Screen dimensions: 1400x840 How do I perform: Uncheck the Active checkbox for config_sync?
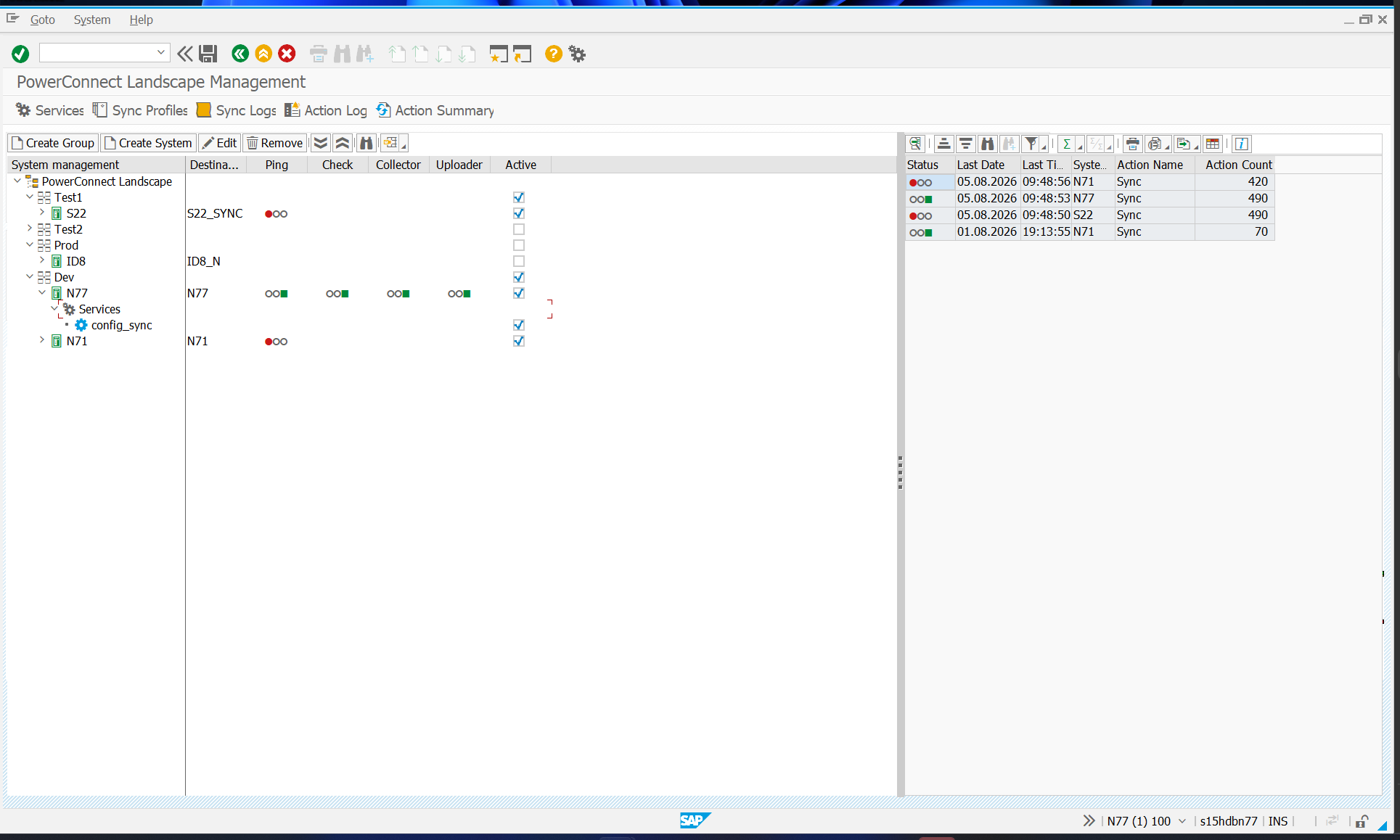[519, 325]
